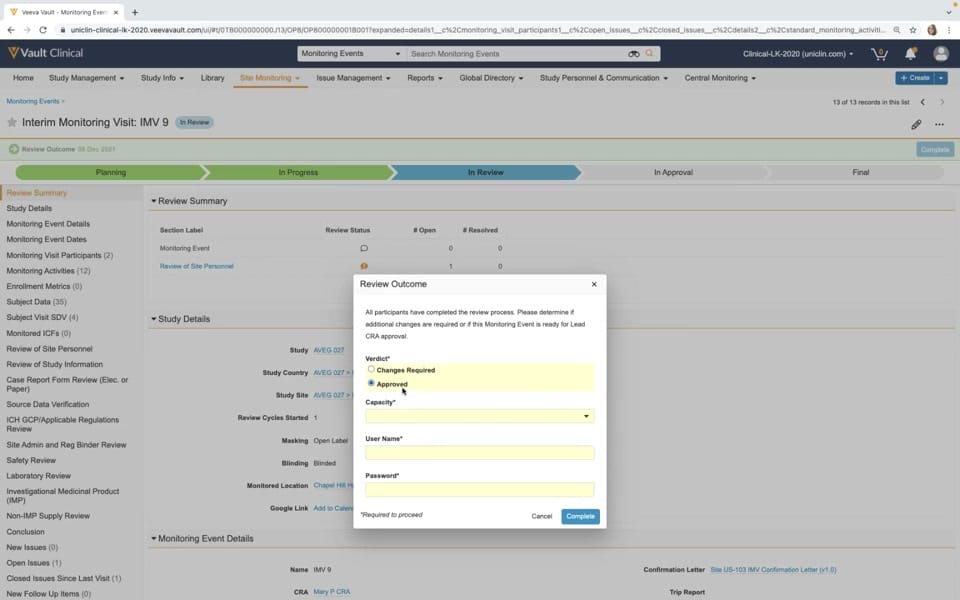Open the Global Directory menu
The height and width of the screenshot is (600, 960).
pos(491,78)
